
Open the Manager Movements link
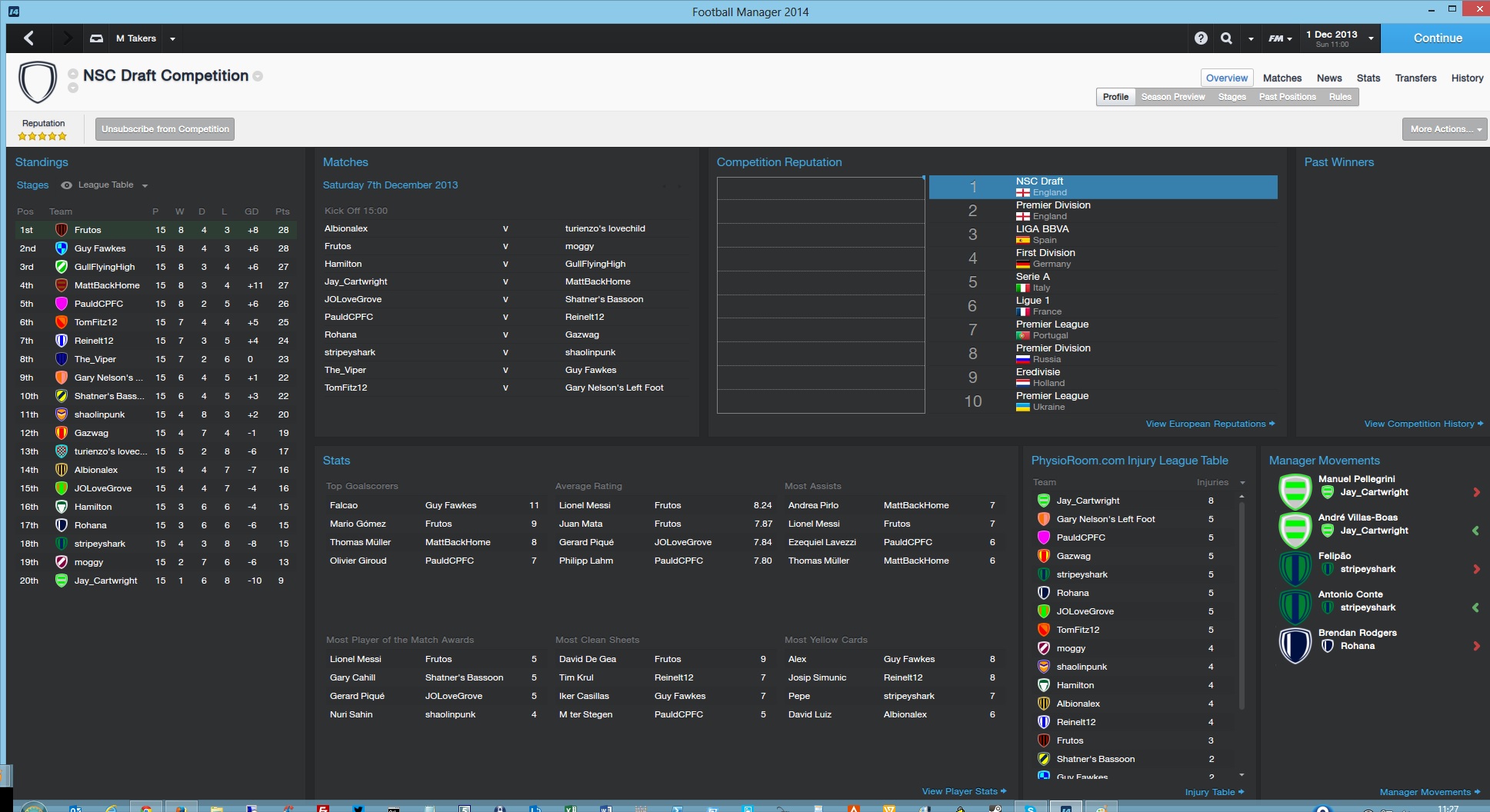point(1429,793)
